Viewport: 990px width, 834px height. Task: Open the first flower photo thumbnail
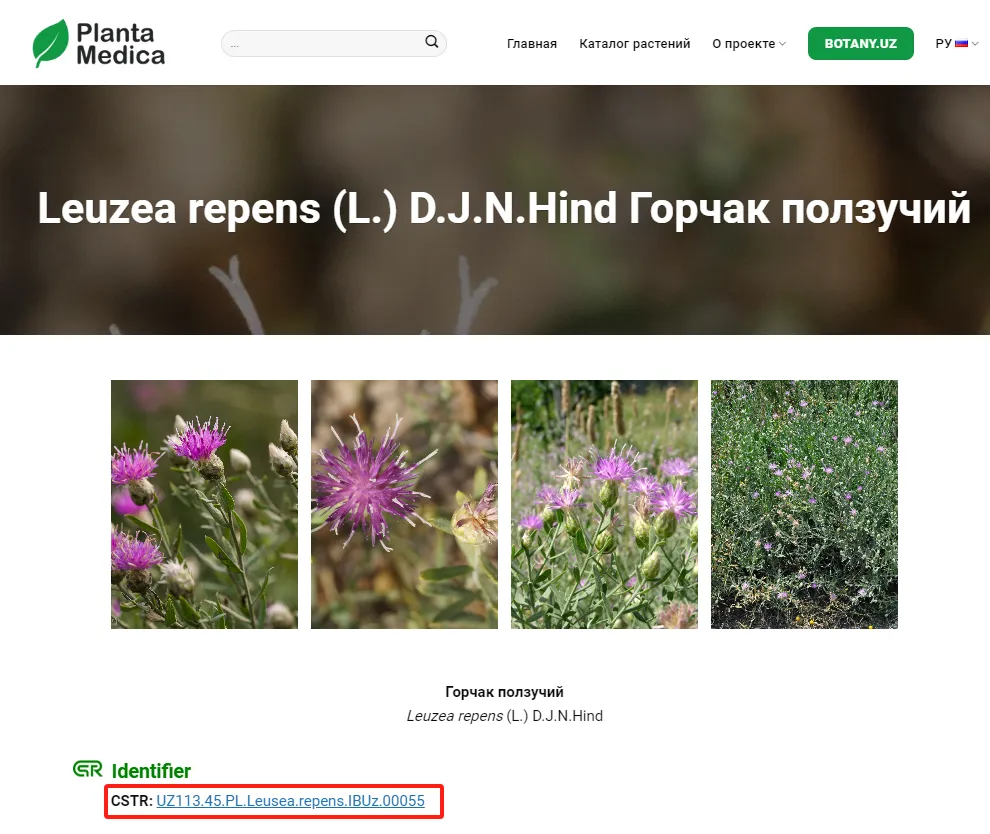point(204,504)
